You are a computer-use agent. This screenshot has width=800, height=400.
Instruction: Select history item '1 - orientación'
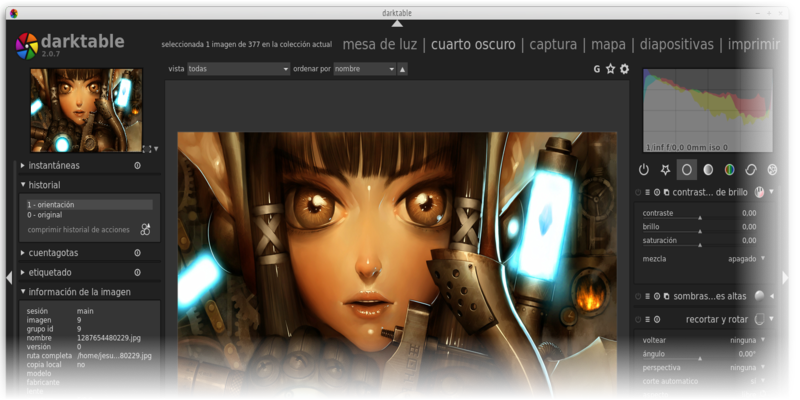click(x=89, y=205)
